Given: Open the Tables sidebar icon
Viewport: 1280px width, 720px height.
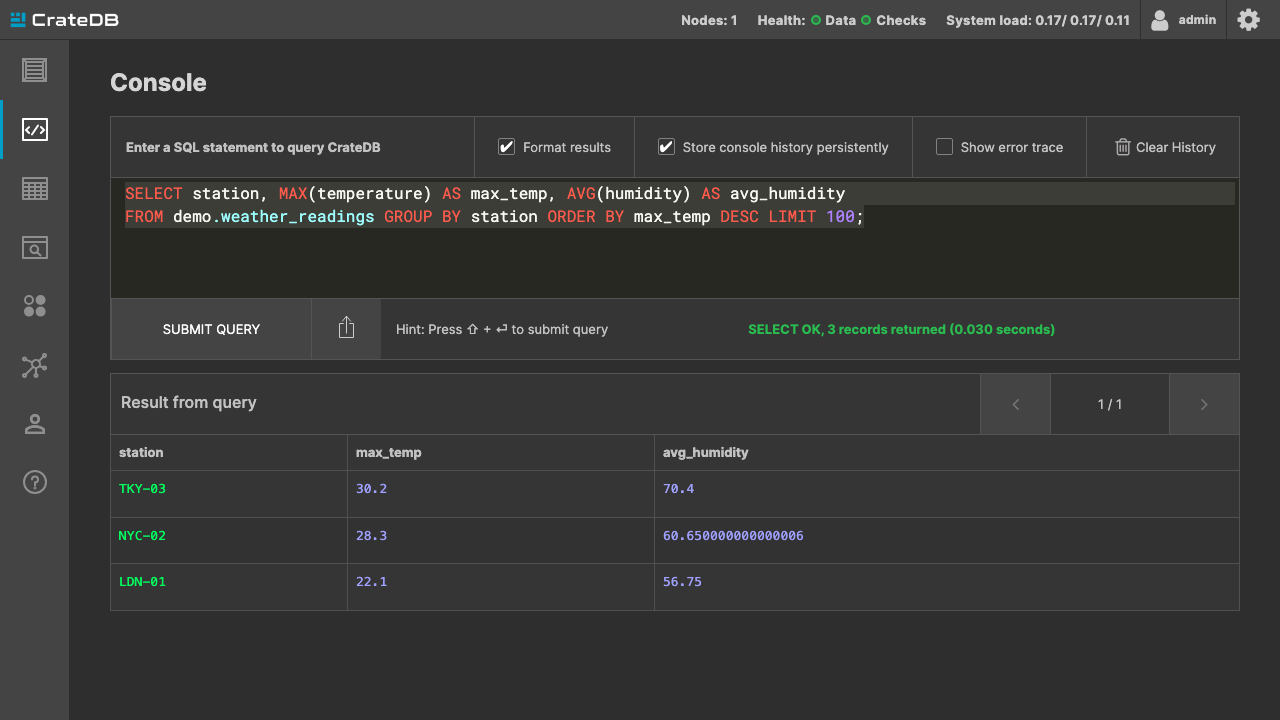Looking at the screenshot, I should point(34,188).
